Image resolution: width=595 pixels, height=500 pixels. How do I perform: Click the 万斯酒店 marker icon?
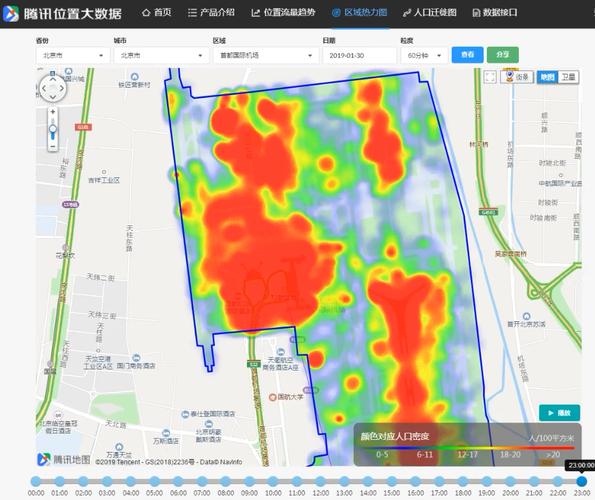[x=166, y=433]
